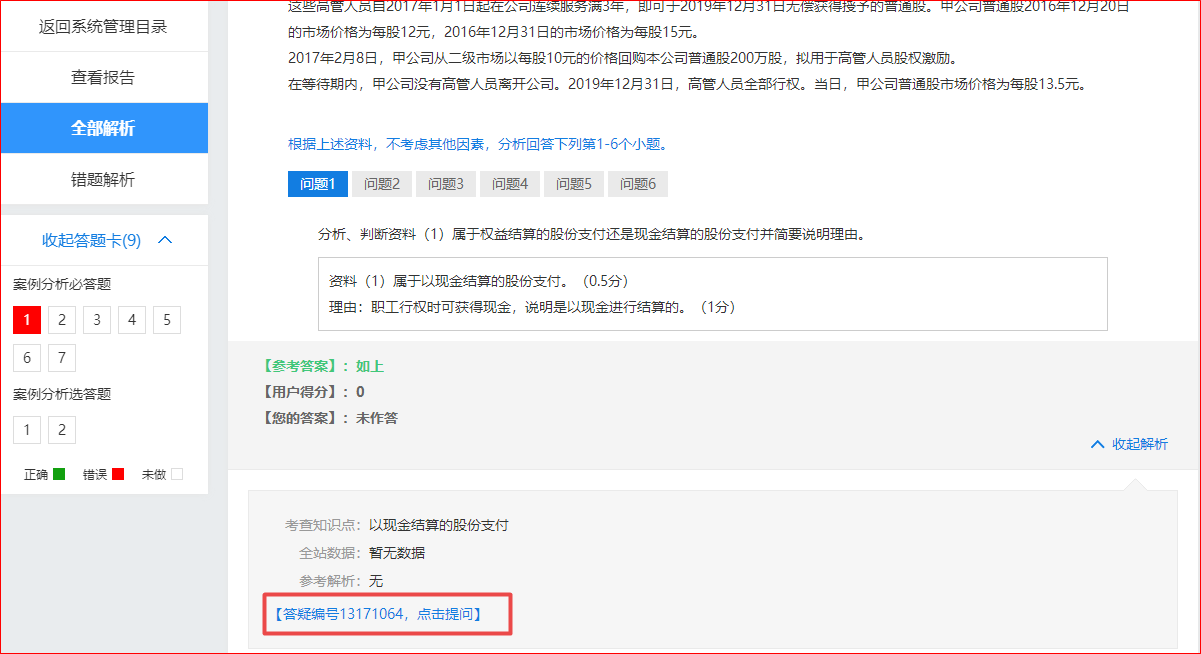Go to 案例分析必答题 question 4
1201x654 pixels.
coord(132,320)
